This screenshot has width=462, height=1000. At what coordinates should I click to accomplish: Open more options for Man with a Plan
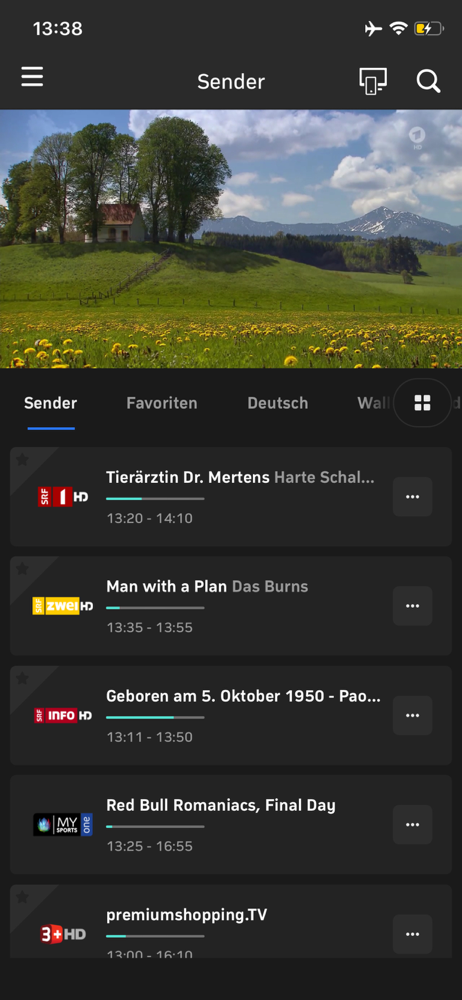(412, 606)
